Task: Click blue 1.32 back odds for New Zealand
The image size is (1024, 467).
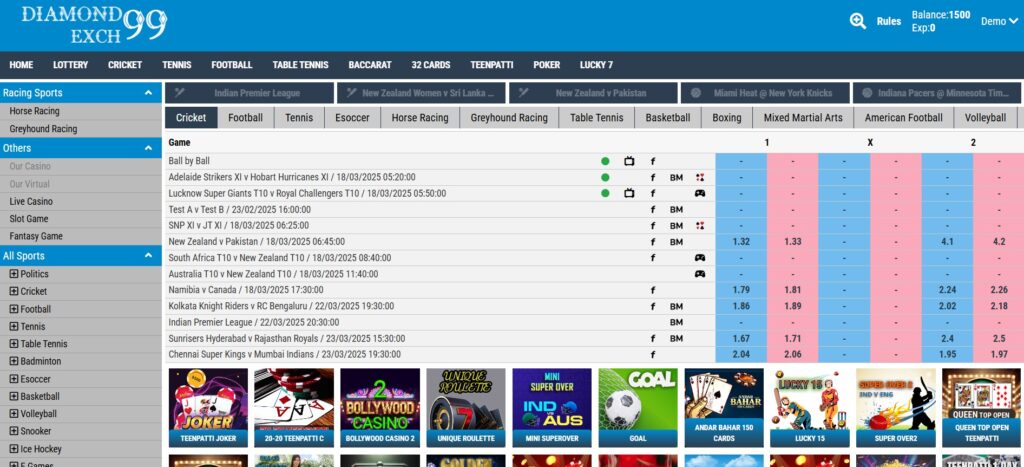Action: [x=741, y=242]
